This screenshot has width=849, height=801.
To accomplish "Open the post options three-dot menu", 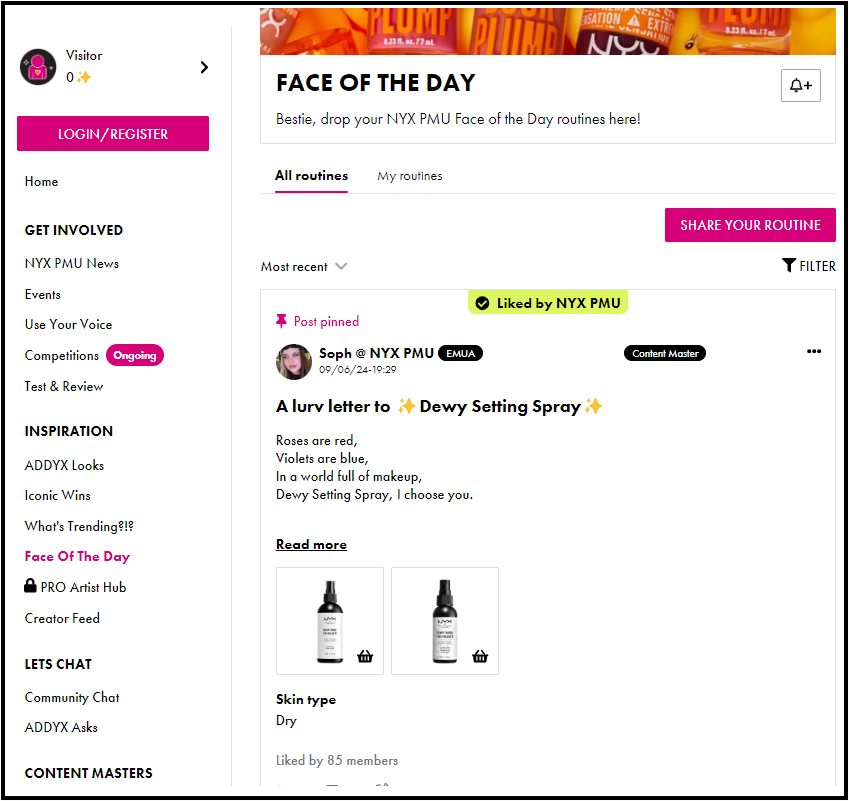I will pos(814,352).
